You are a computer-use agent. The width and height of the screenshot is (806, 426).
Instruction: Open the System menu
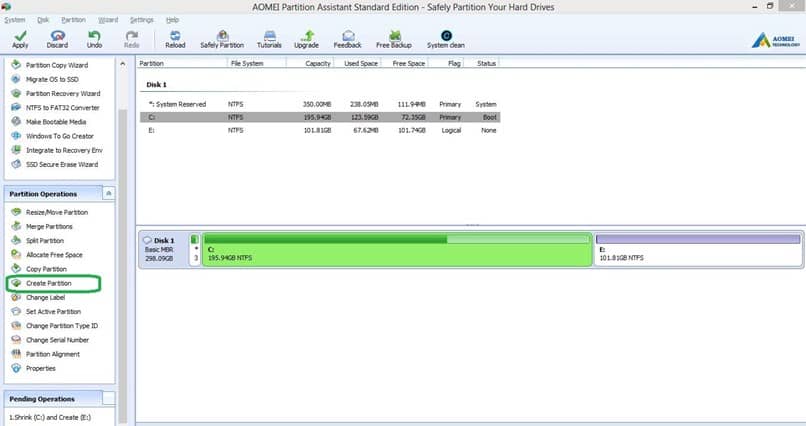click(14, 20)
